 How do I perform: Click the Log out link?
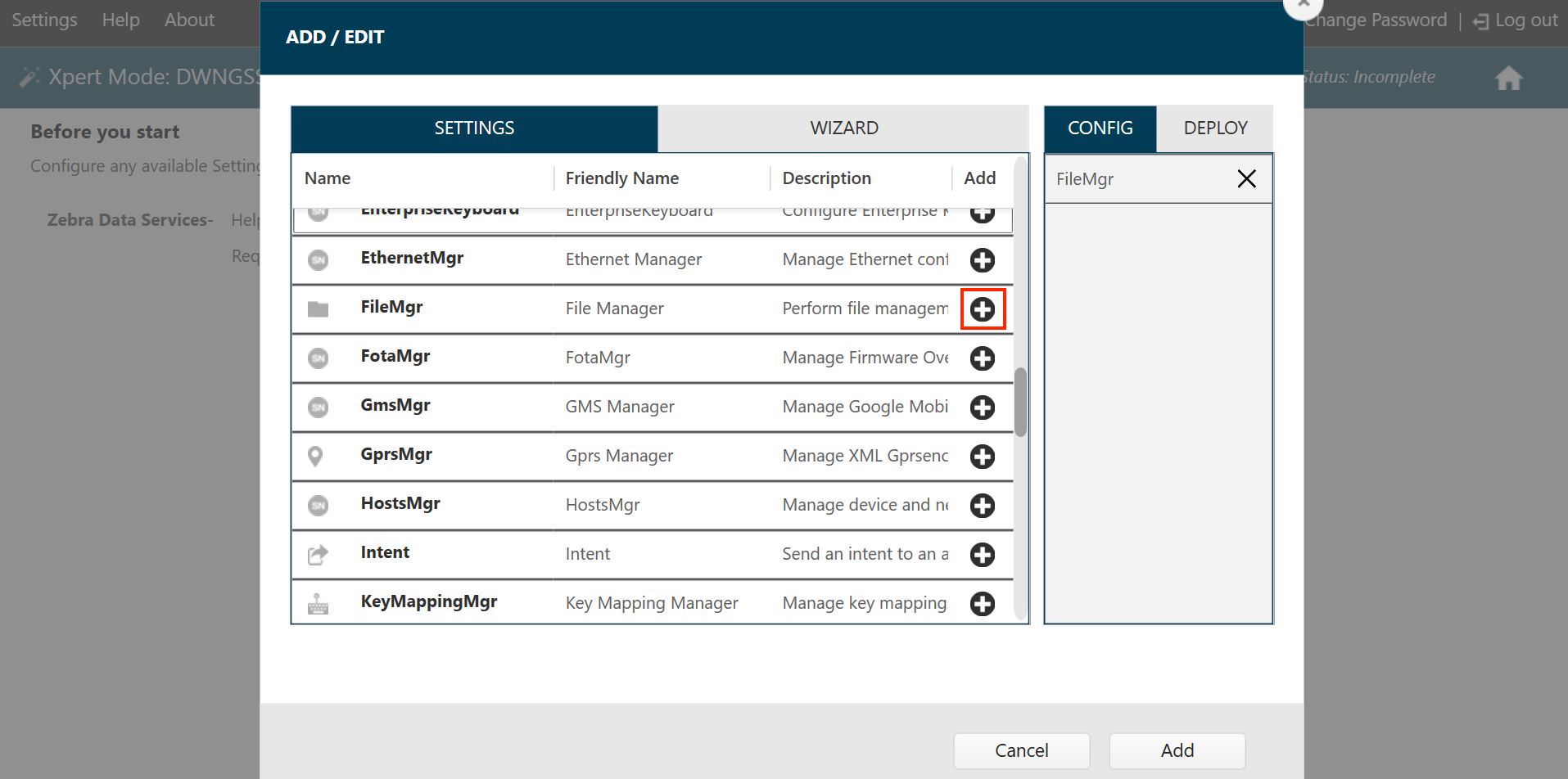1516,20
